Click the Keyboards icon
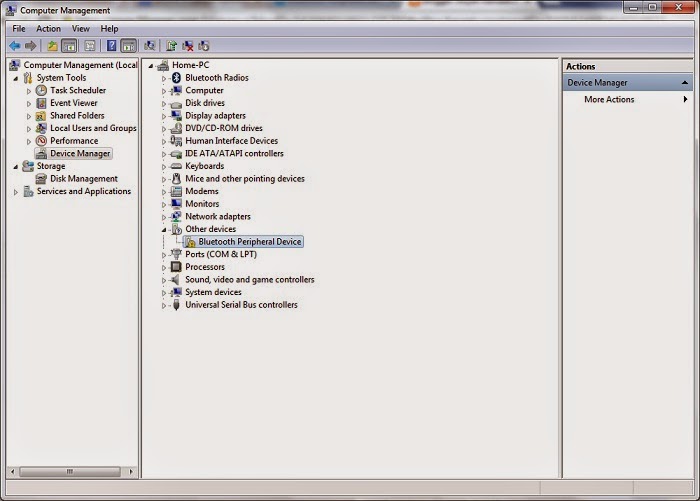The height and width of the screenshot is (501, 700). click(176, 166)
